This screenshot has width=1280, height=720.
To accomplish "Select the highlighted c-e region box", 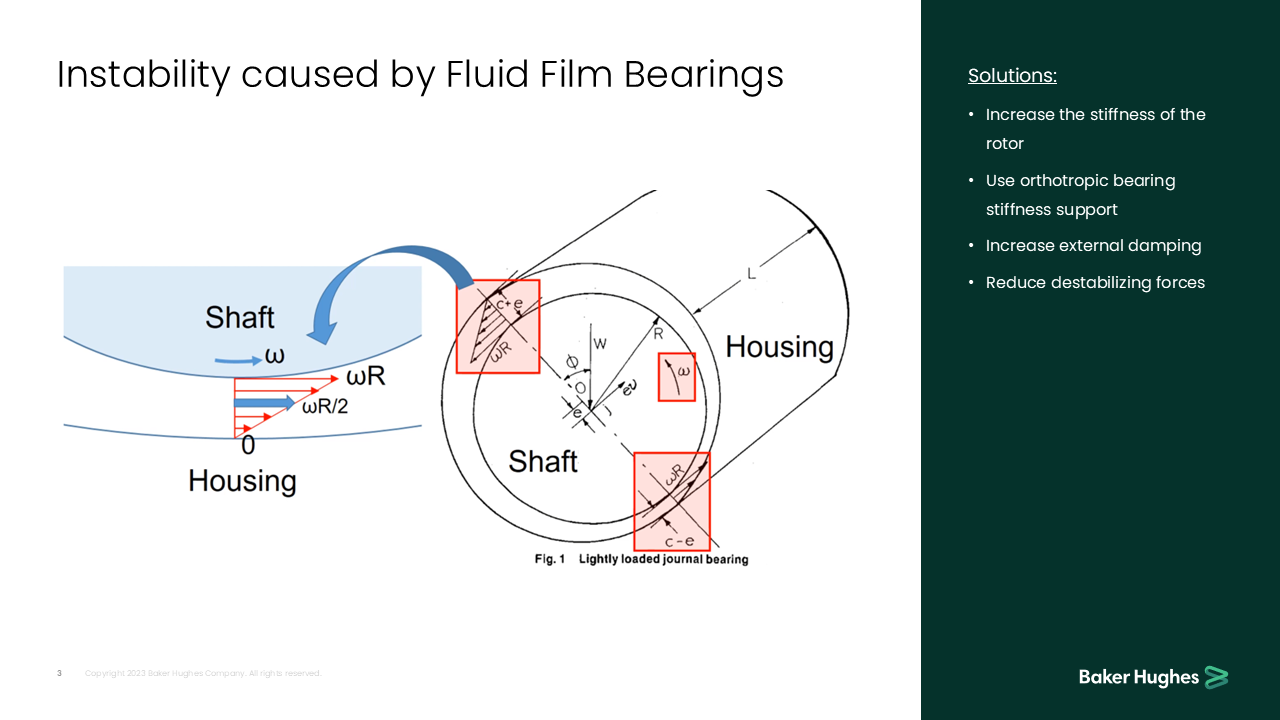I will 672,502.
